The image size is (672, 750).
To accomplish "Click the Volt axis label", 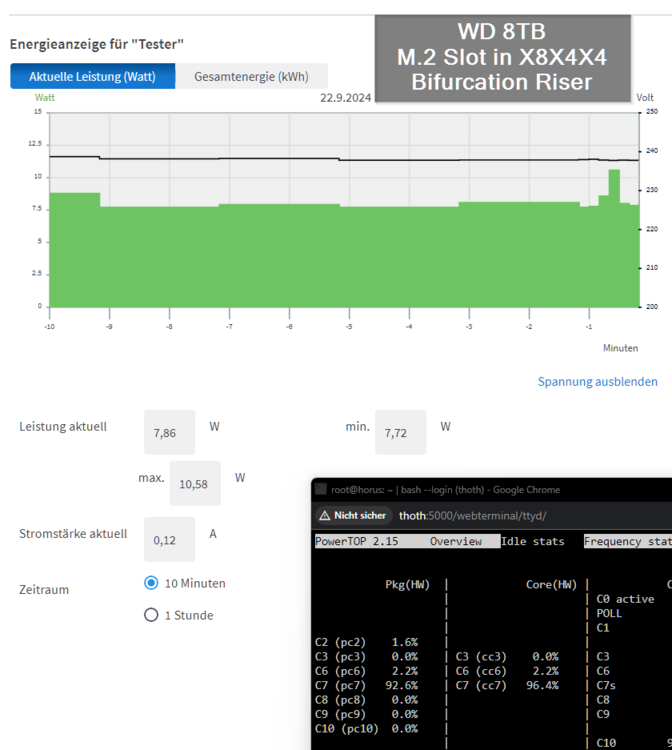I will coord(645,98).
